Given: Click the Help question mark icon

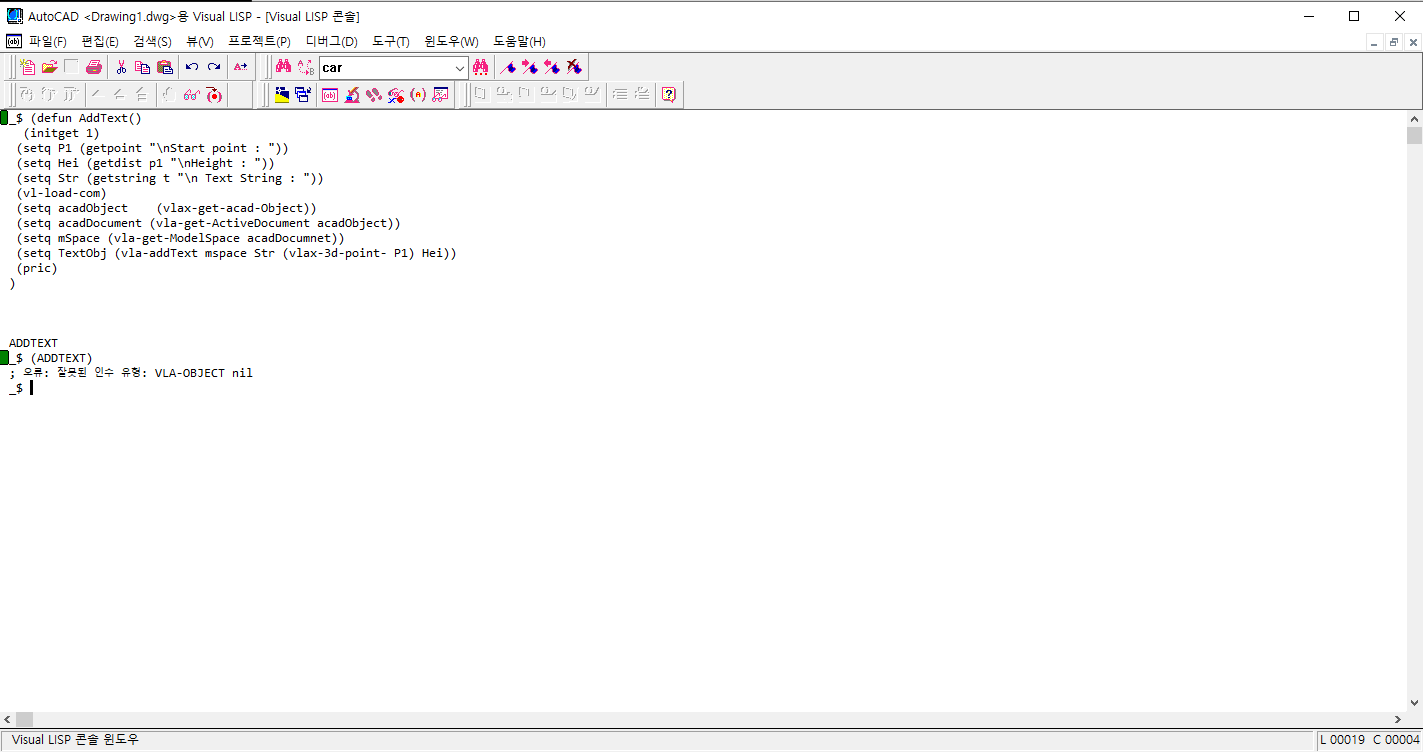Looking at the screenshot, I should pyautogui.click(x=669, y=95).
